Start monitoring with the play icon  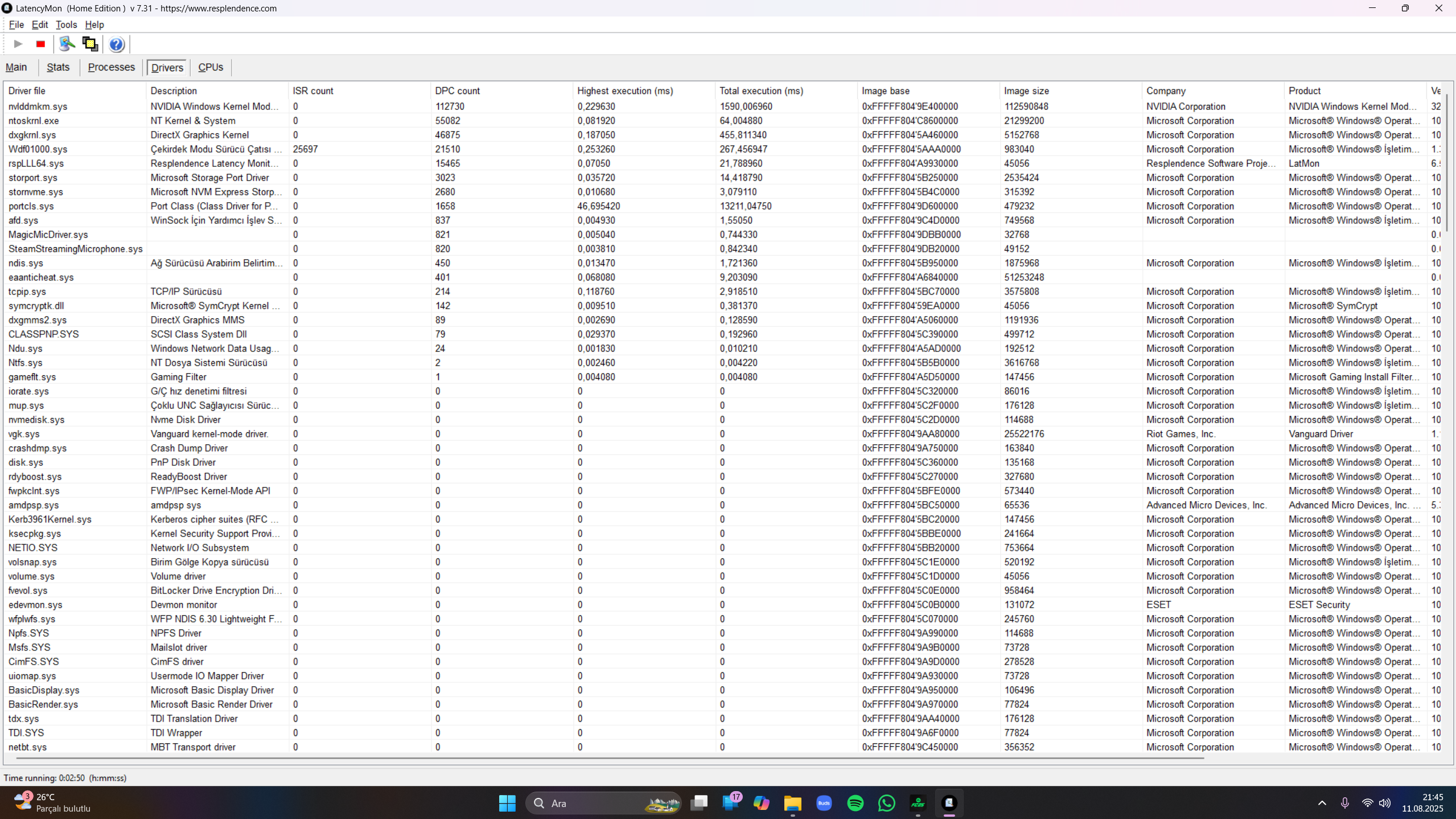[17, 44]
